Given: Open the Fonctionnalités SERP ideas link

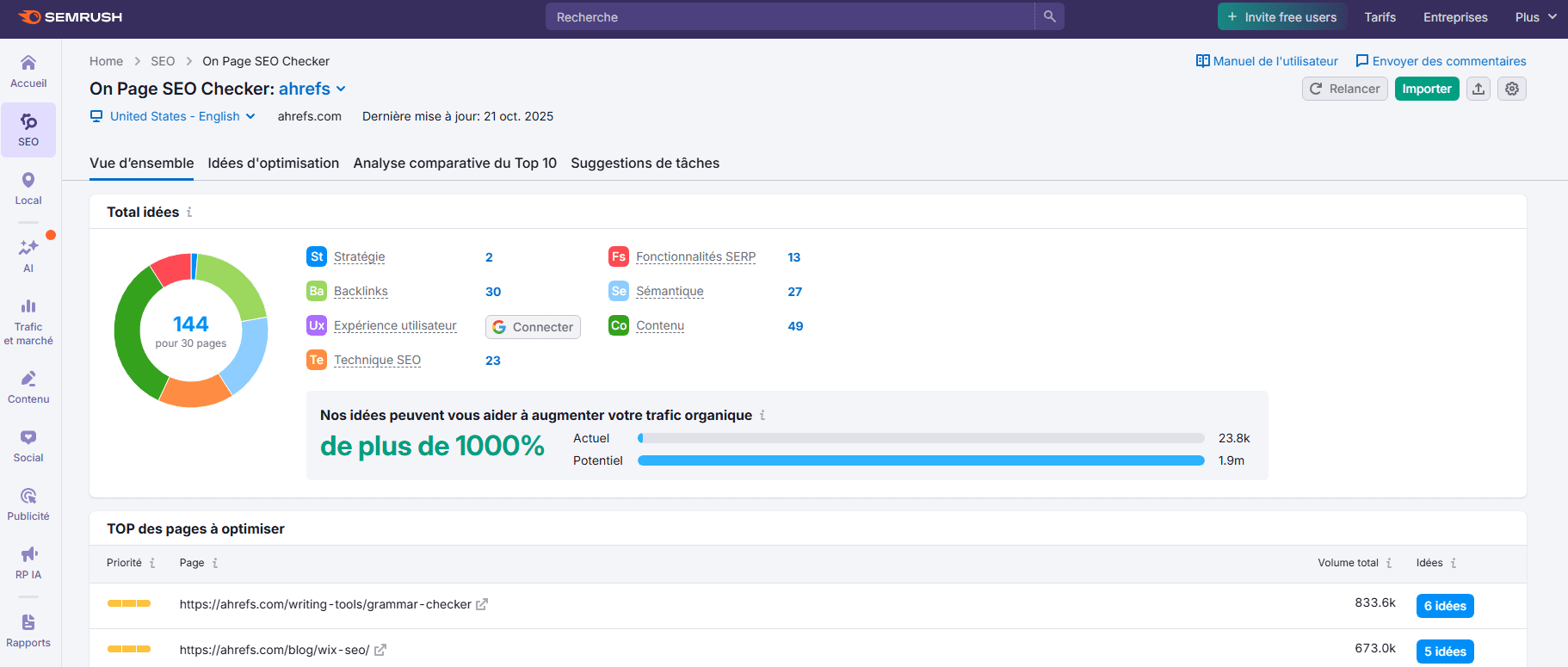Looking at the screenshot, I should (x=695, y=256).
